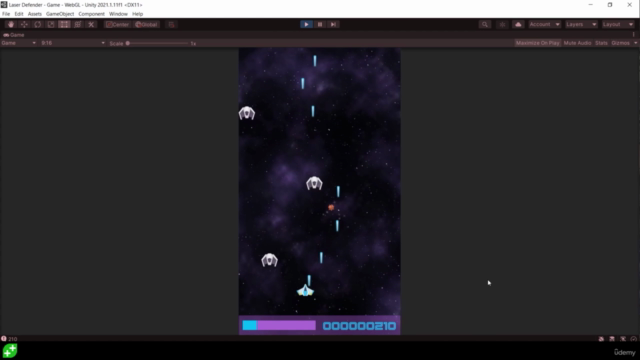Click the first status bar icon at bottom right
Viewport: 640px width, 360px height.
[x=601, y=339]
